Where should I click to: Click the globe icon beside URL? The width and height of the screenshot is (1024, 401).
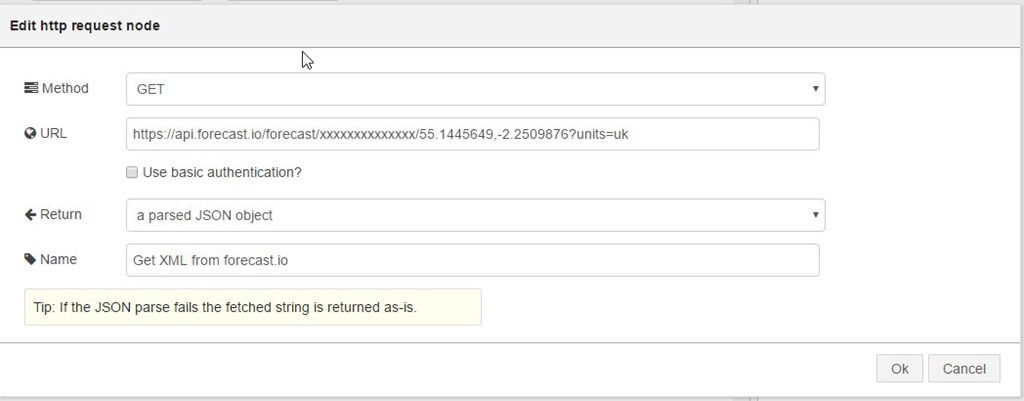[x=30, y=133]
